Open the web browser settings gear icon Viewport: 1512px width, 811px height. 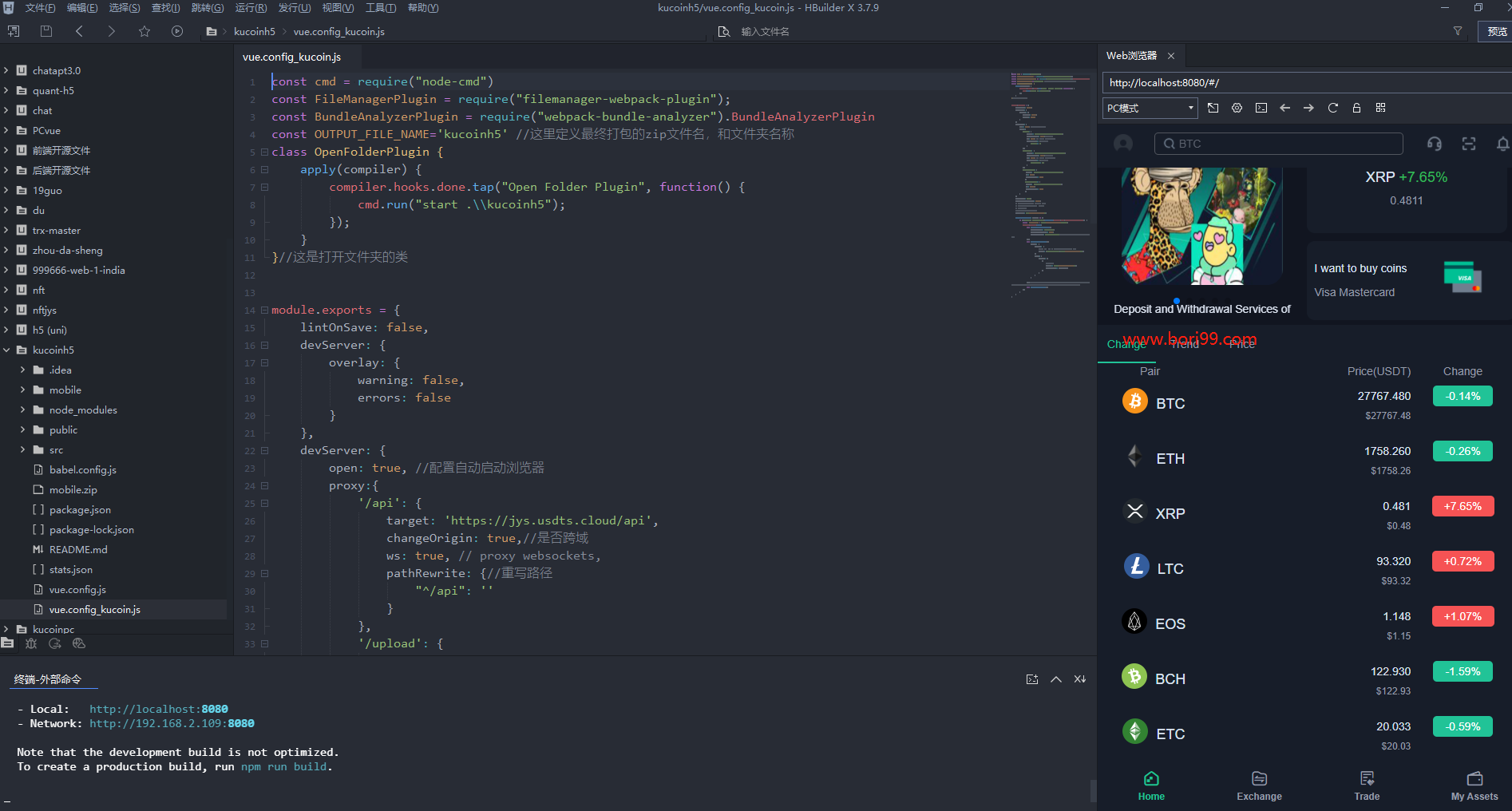(1237, 108)
